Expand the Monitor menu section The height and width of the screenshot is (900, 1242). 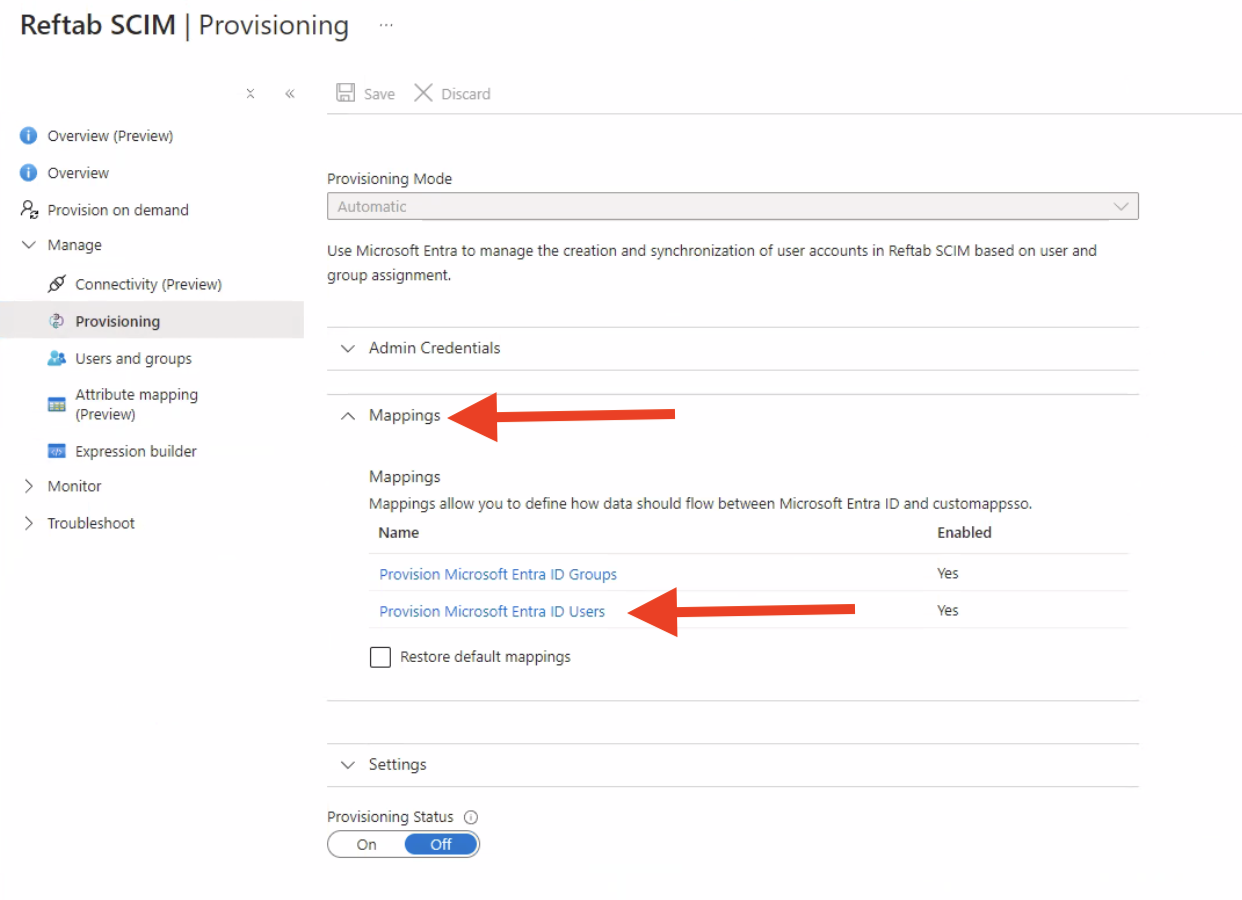(x=68, y=486)
